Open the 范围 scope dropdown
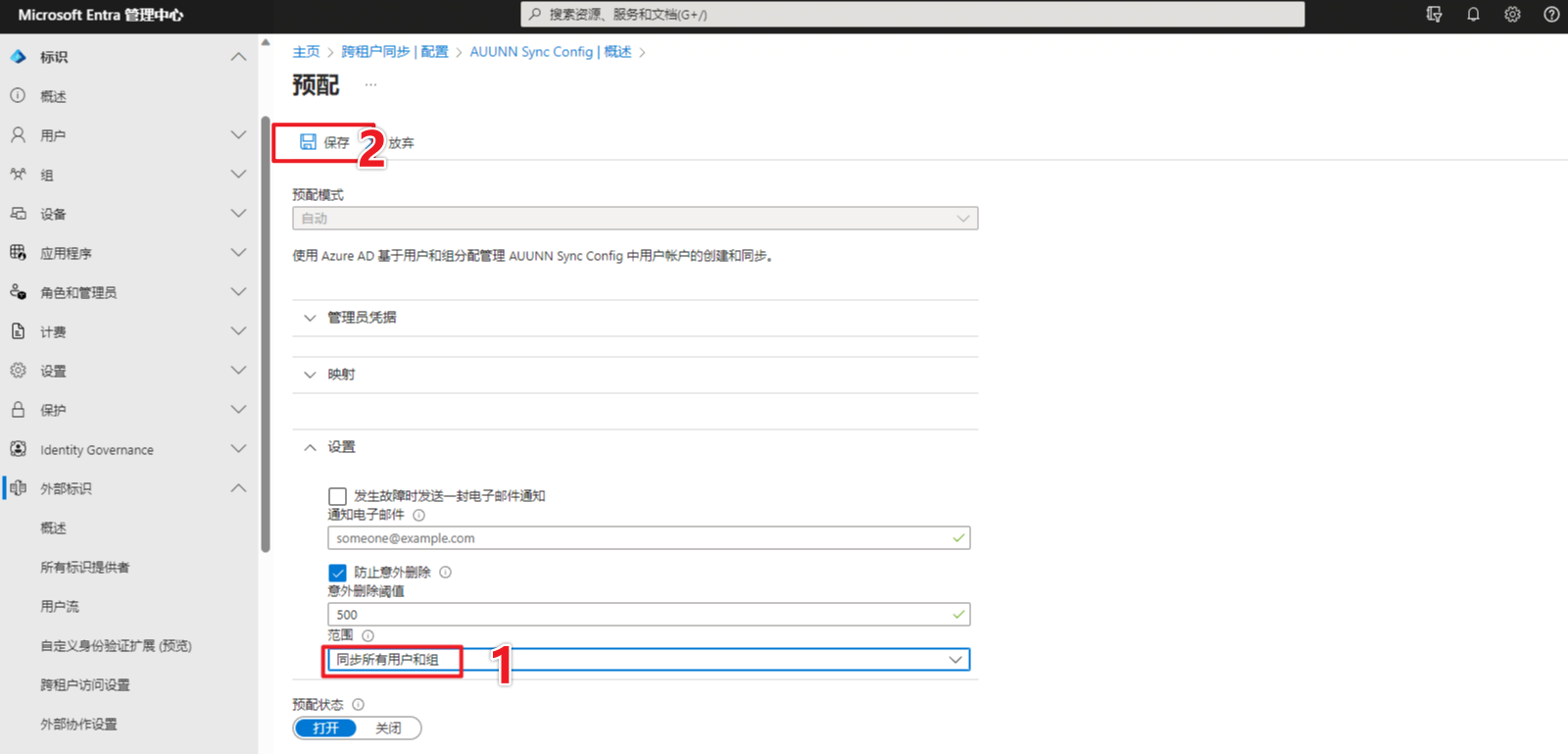This screenshot has width=1568, height=754. pos(647,660)
